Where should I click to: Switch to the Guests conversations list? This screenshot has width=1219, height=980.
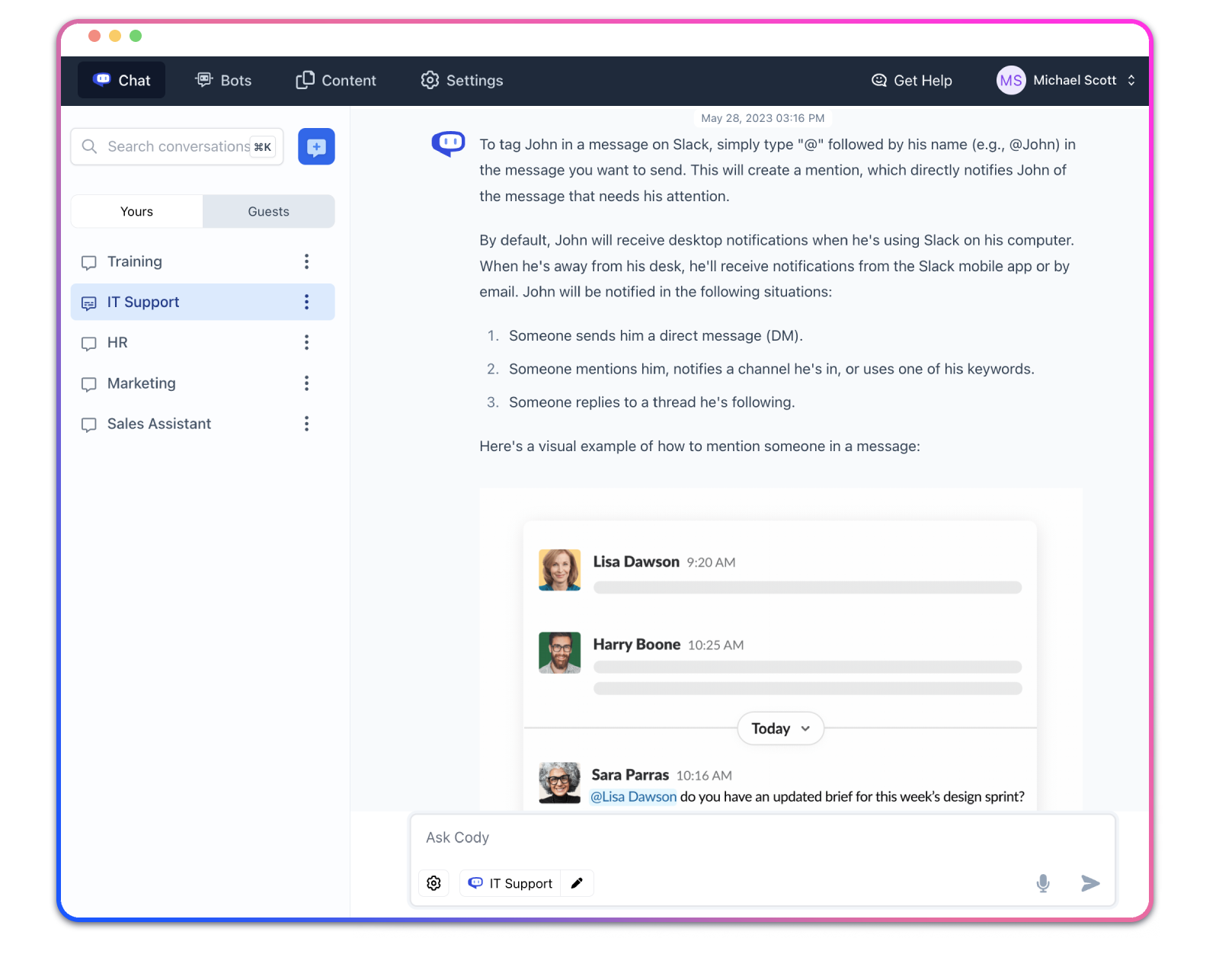(268, 212)
